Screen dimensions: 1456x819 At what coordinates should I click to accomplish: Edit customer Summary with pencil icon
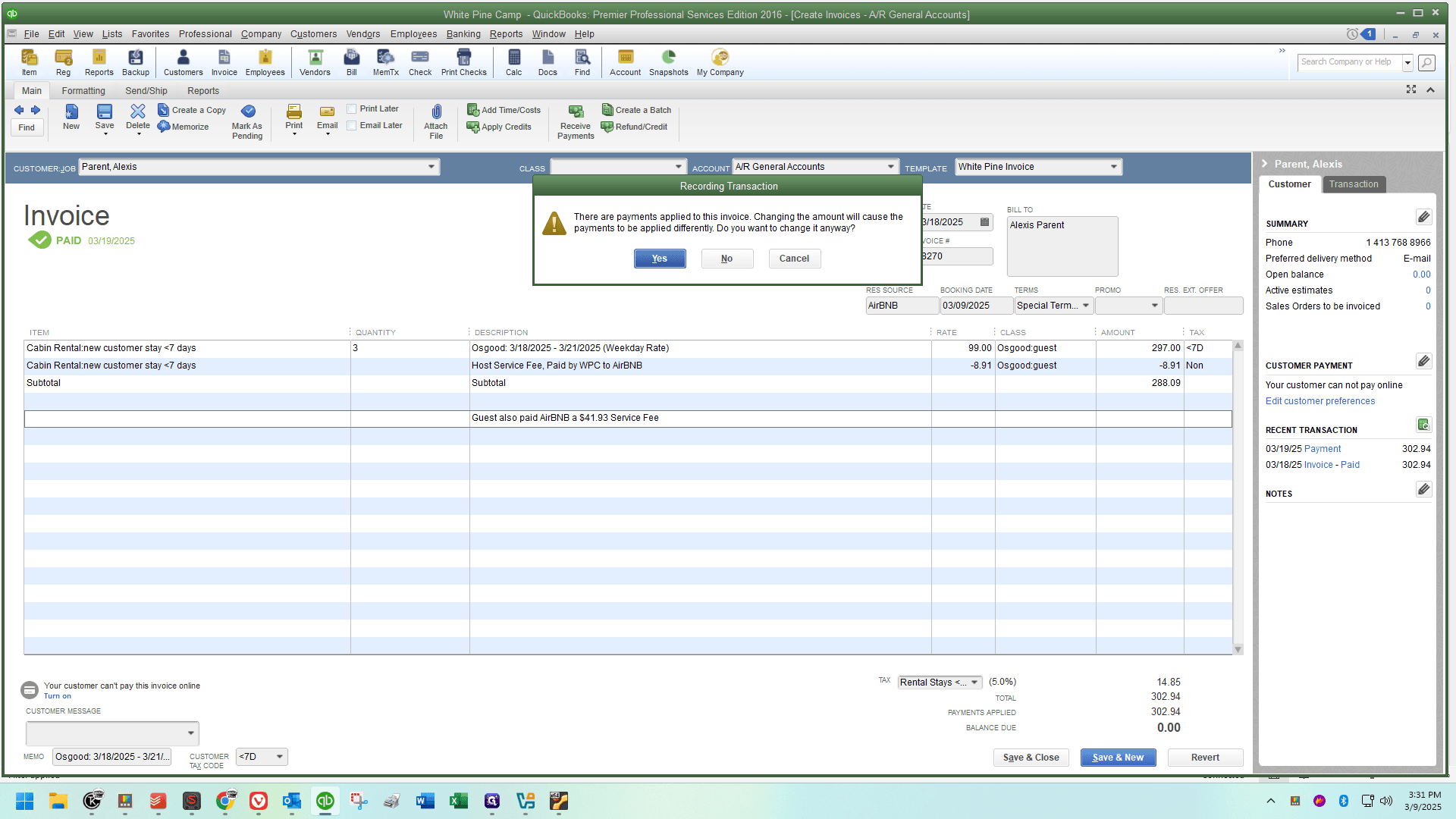1423,218
